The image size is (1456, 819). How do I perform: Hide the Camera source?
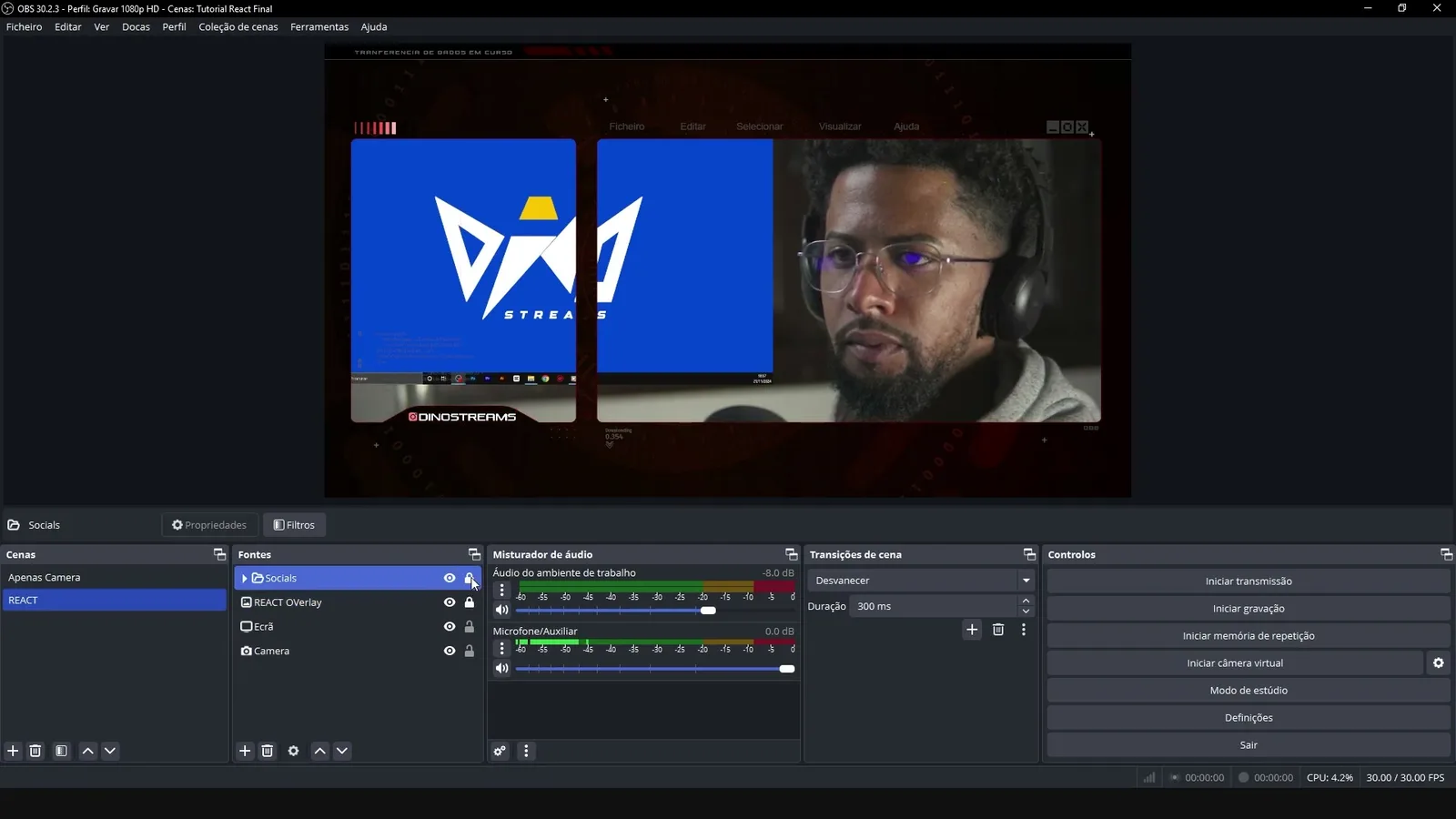point(450,651)
